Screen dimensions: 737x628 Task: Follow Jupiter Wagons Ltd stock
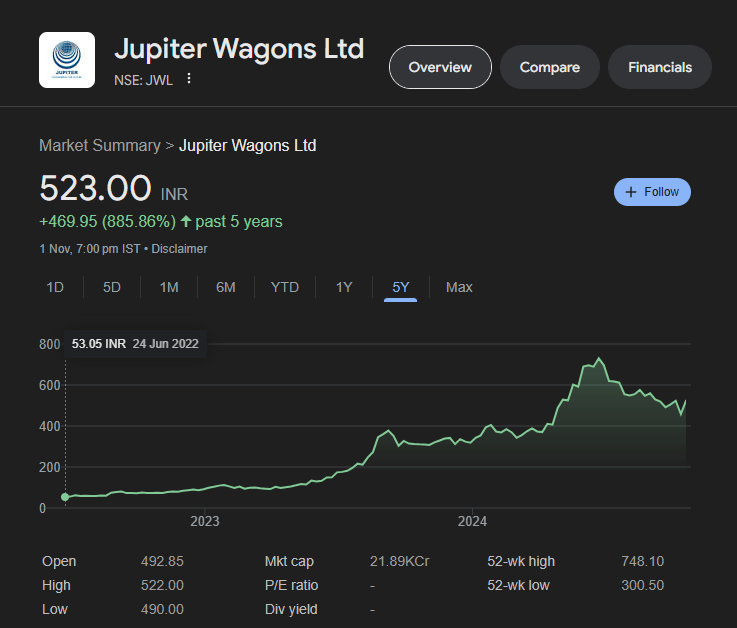pos(652,192)
